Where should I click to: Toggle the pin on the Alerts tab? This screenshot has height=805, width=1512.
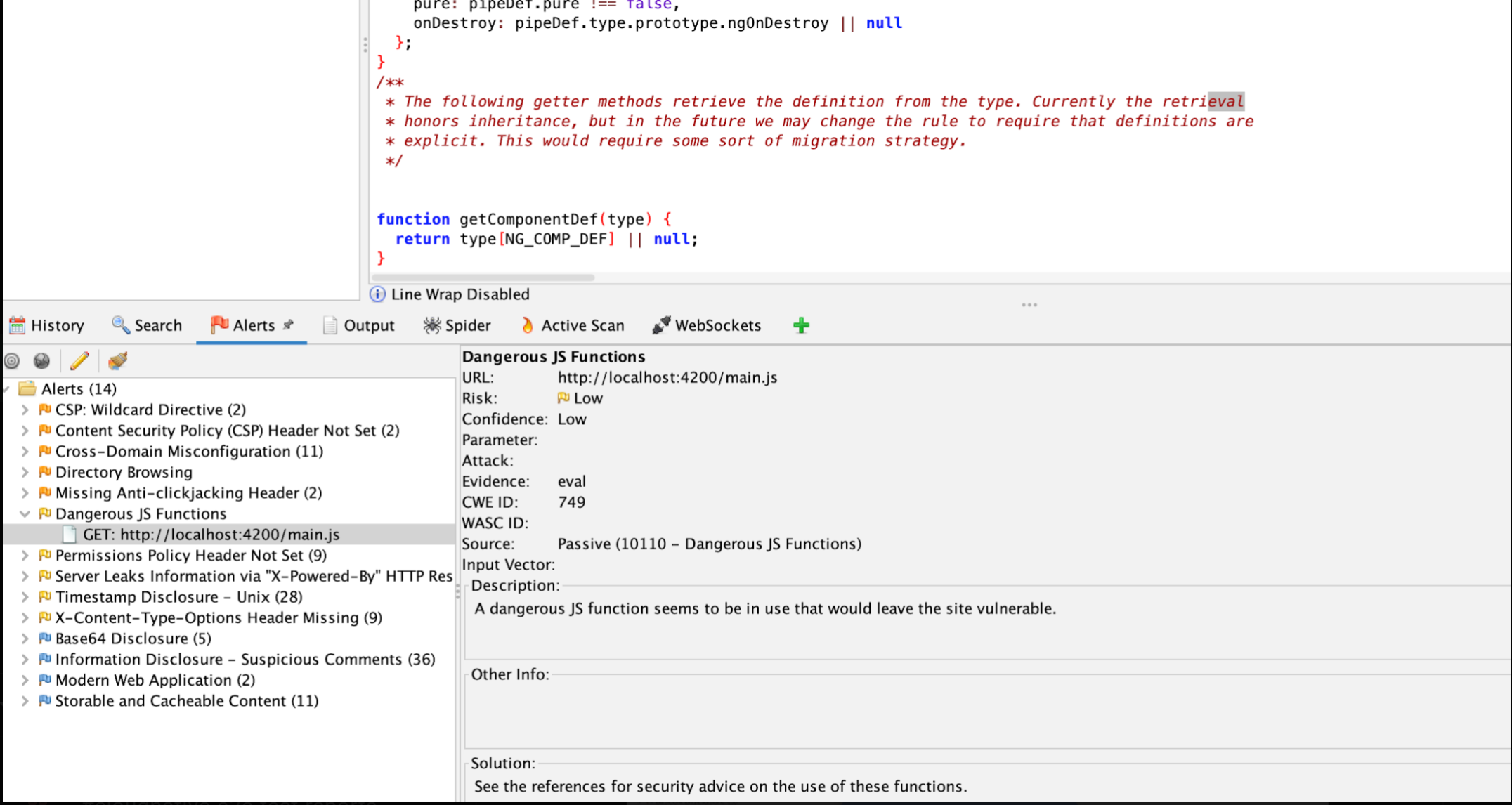pyautogui.click(x=289, y=325)
